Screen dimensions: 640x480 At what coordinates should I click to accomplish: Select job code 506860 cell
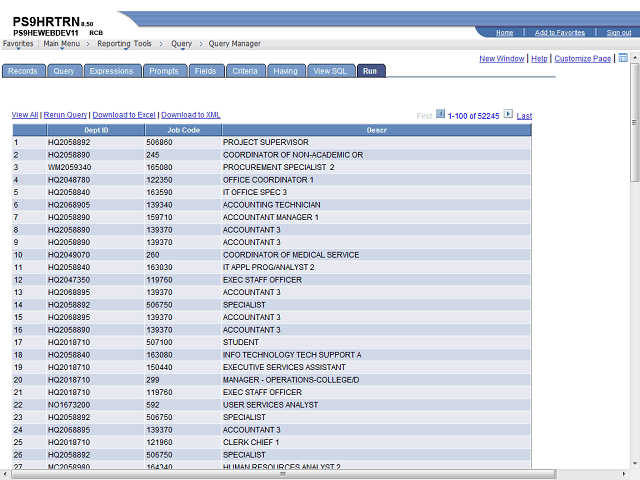[183, 142]
